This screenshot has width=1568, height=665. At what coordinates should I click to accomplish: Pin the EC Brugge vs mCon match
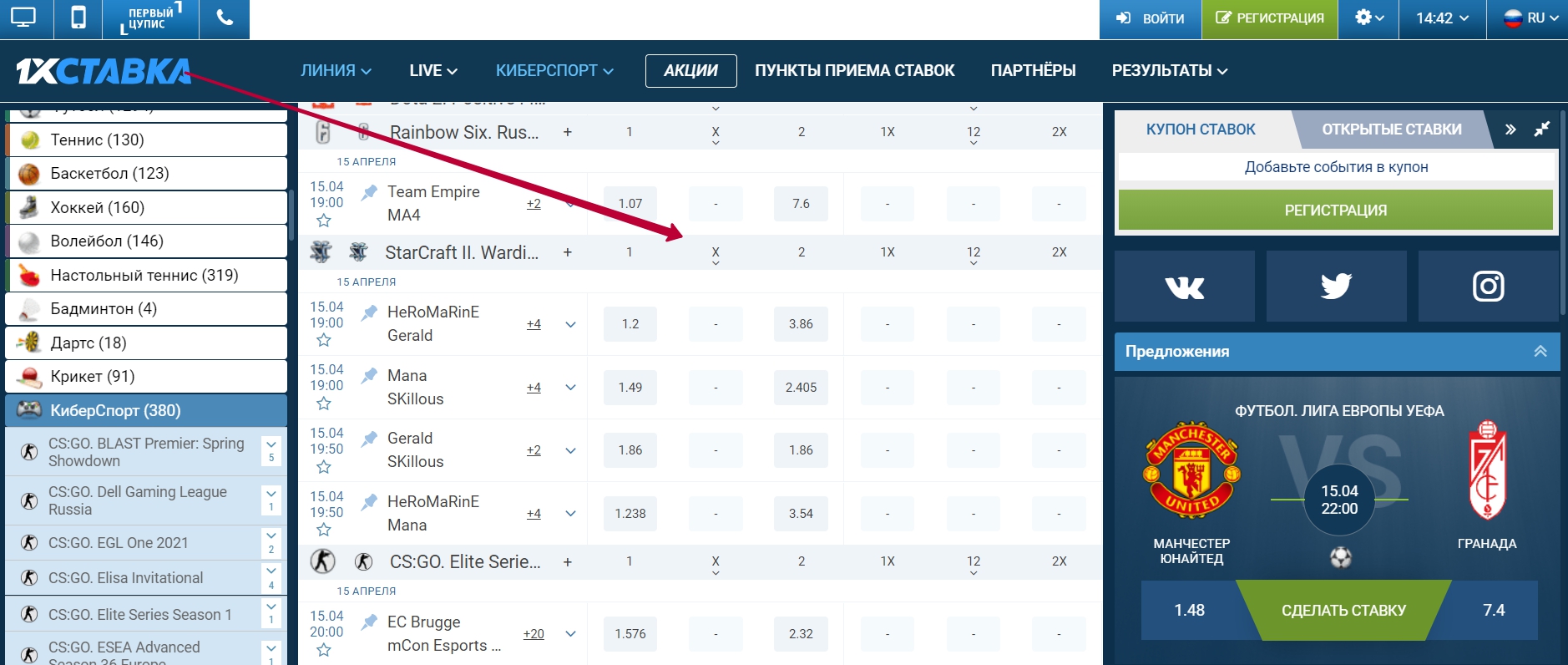(x=369, y=622)
